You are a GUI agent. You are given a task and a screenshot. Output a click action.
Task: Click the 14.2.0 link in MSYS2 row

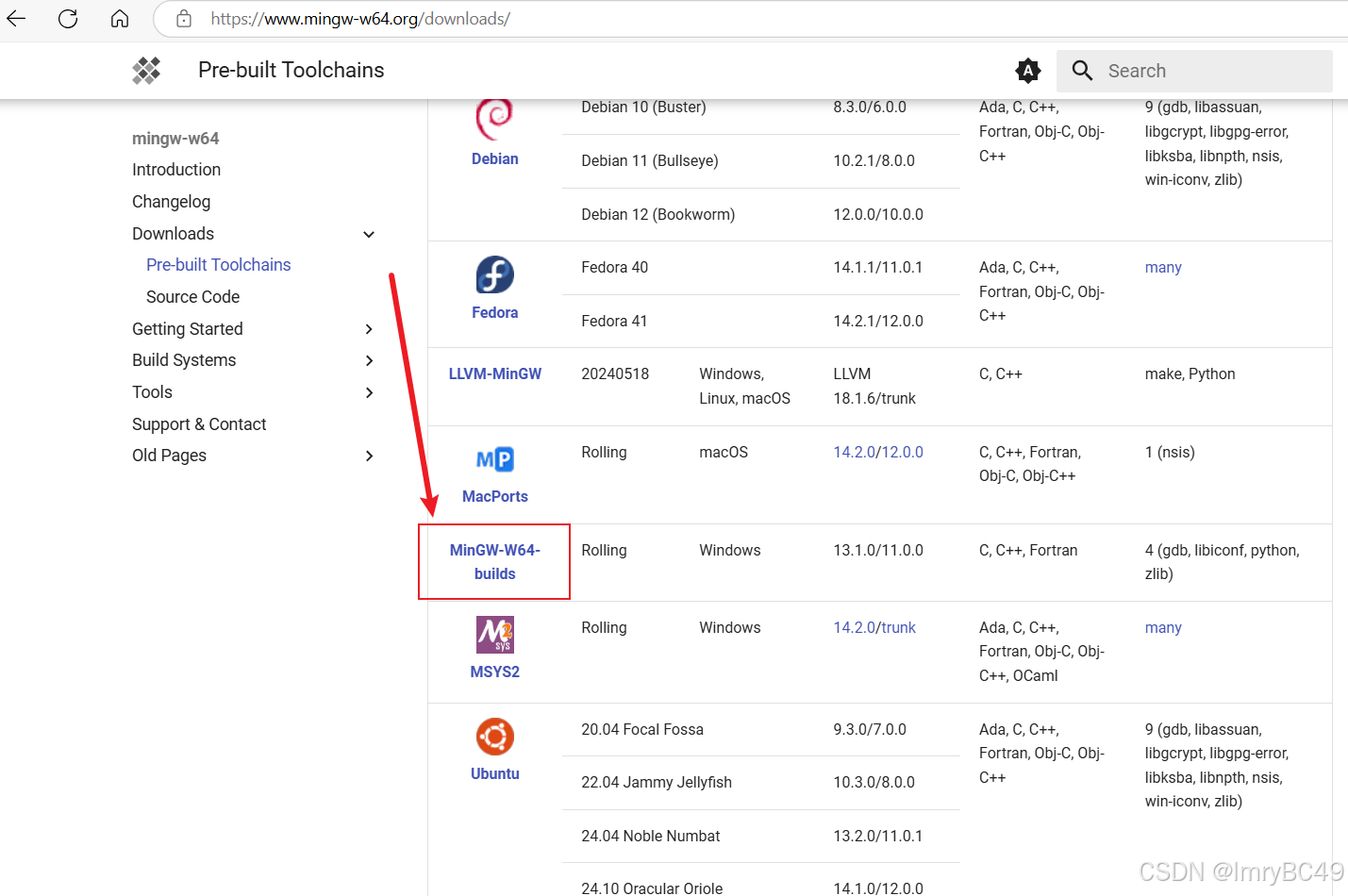(x=854, y=628)
